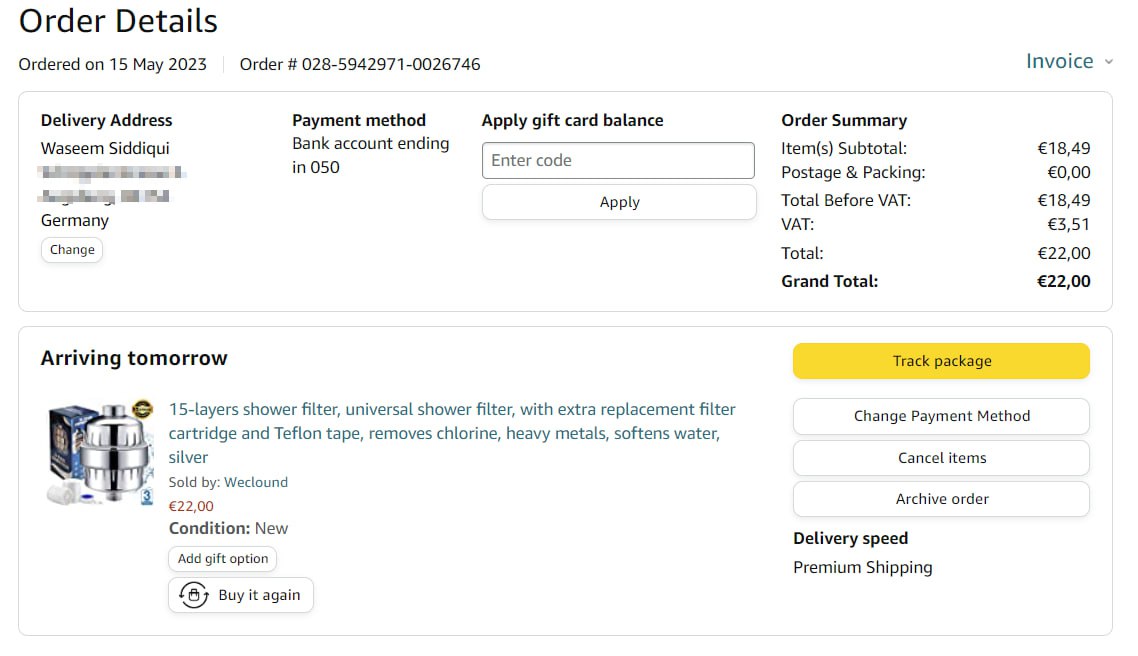
Task: Click Add gift option button
Action: point(222,559)
